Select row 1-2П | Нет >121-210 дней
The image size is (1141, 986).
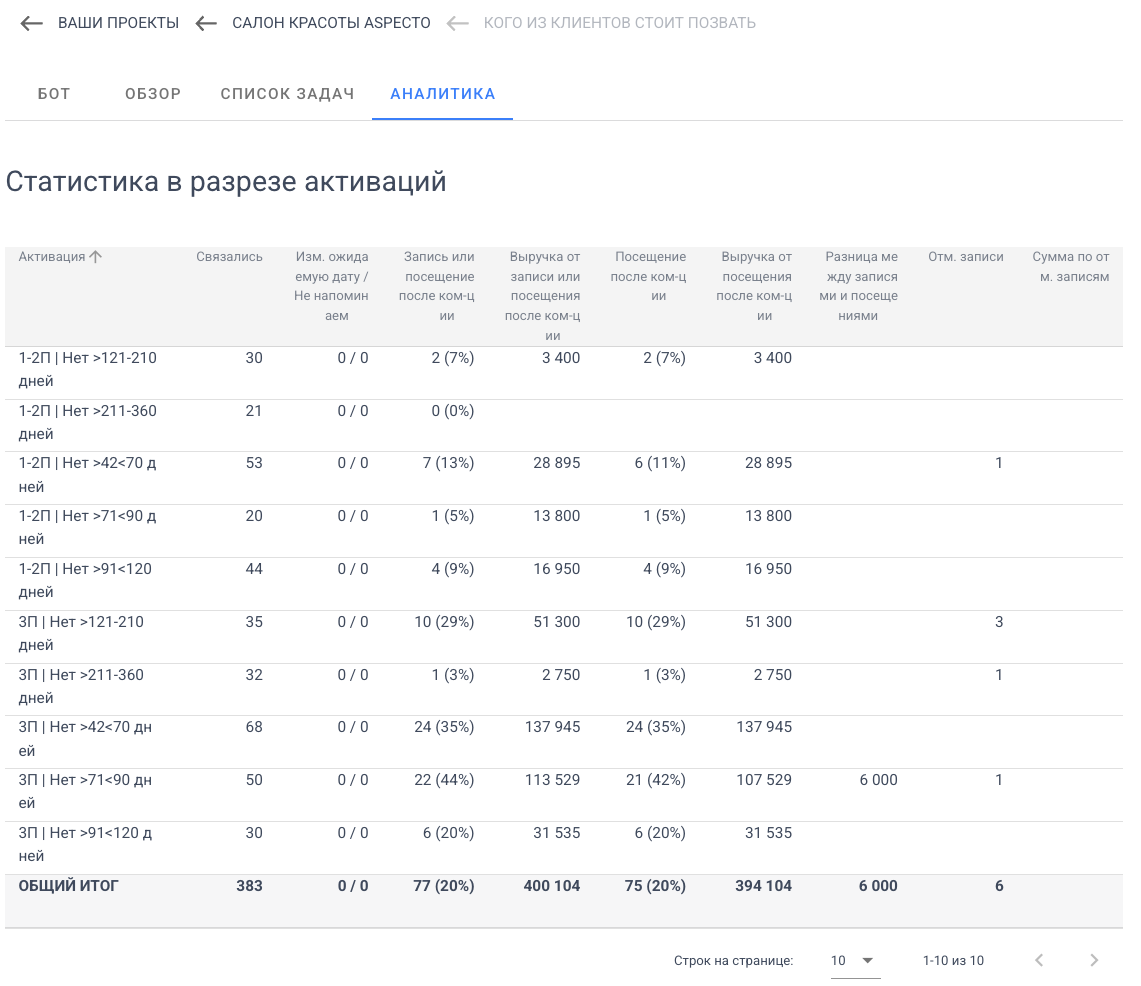click(x=564, y=373)
